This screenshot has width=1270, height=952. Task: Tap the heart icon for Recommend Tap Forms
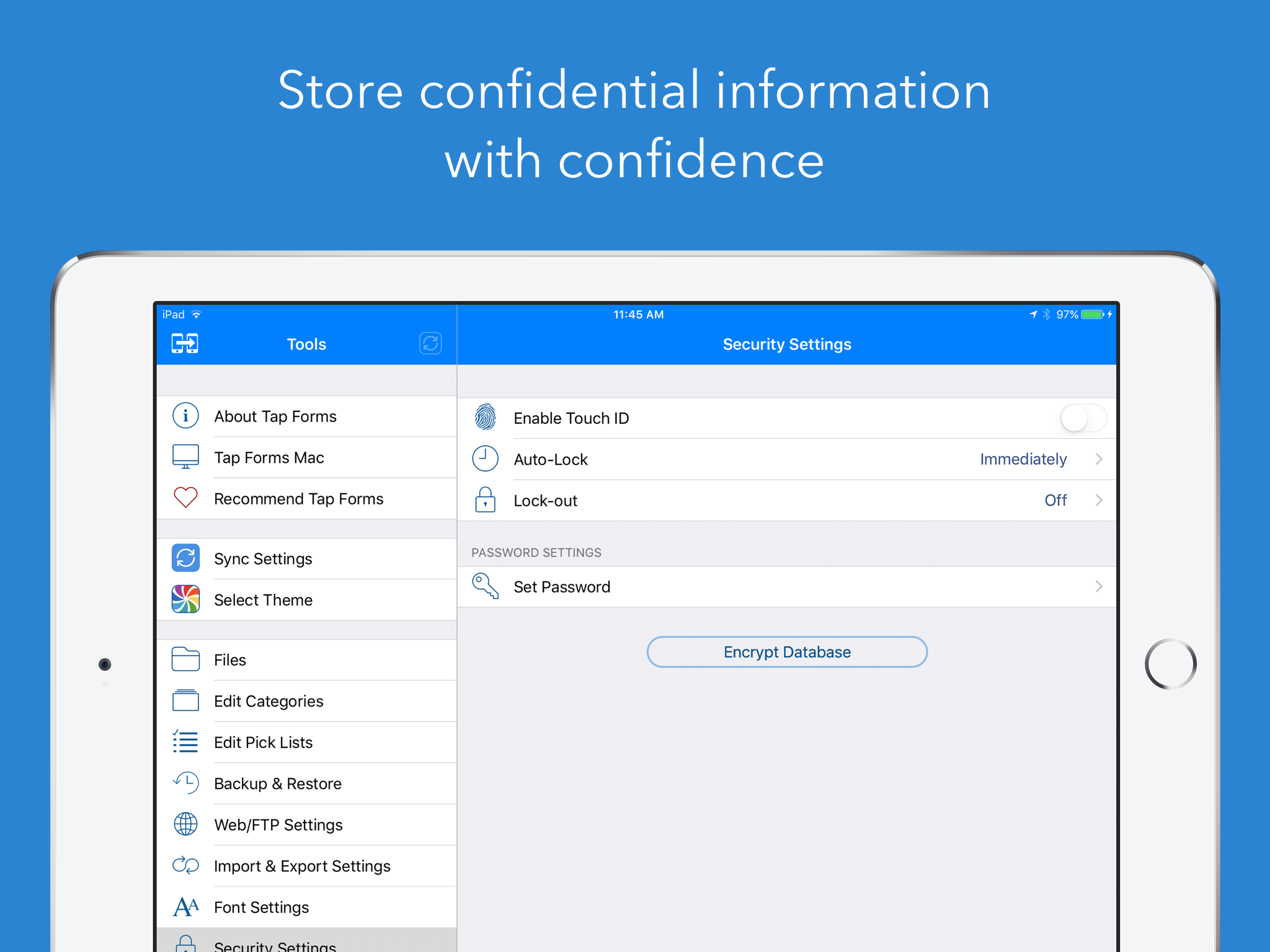185,498
